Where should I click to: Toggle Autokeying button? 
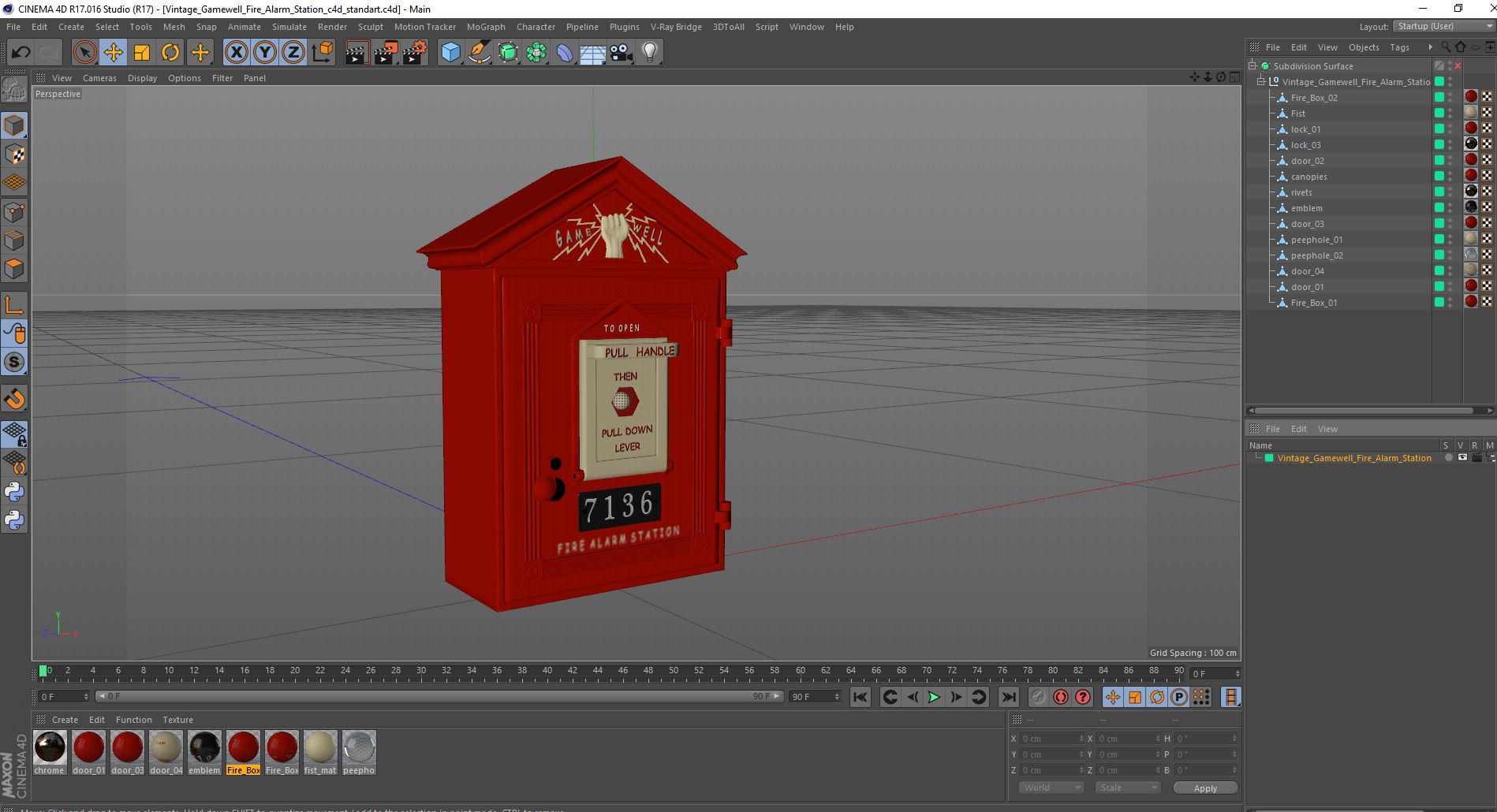pyautogui.click(x=1061, y=697)
